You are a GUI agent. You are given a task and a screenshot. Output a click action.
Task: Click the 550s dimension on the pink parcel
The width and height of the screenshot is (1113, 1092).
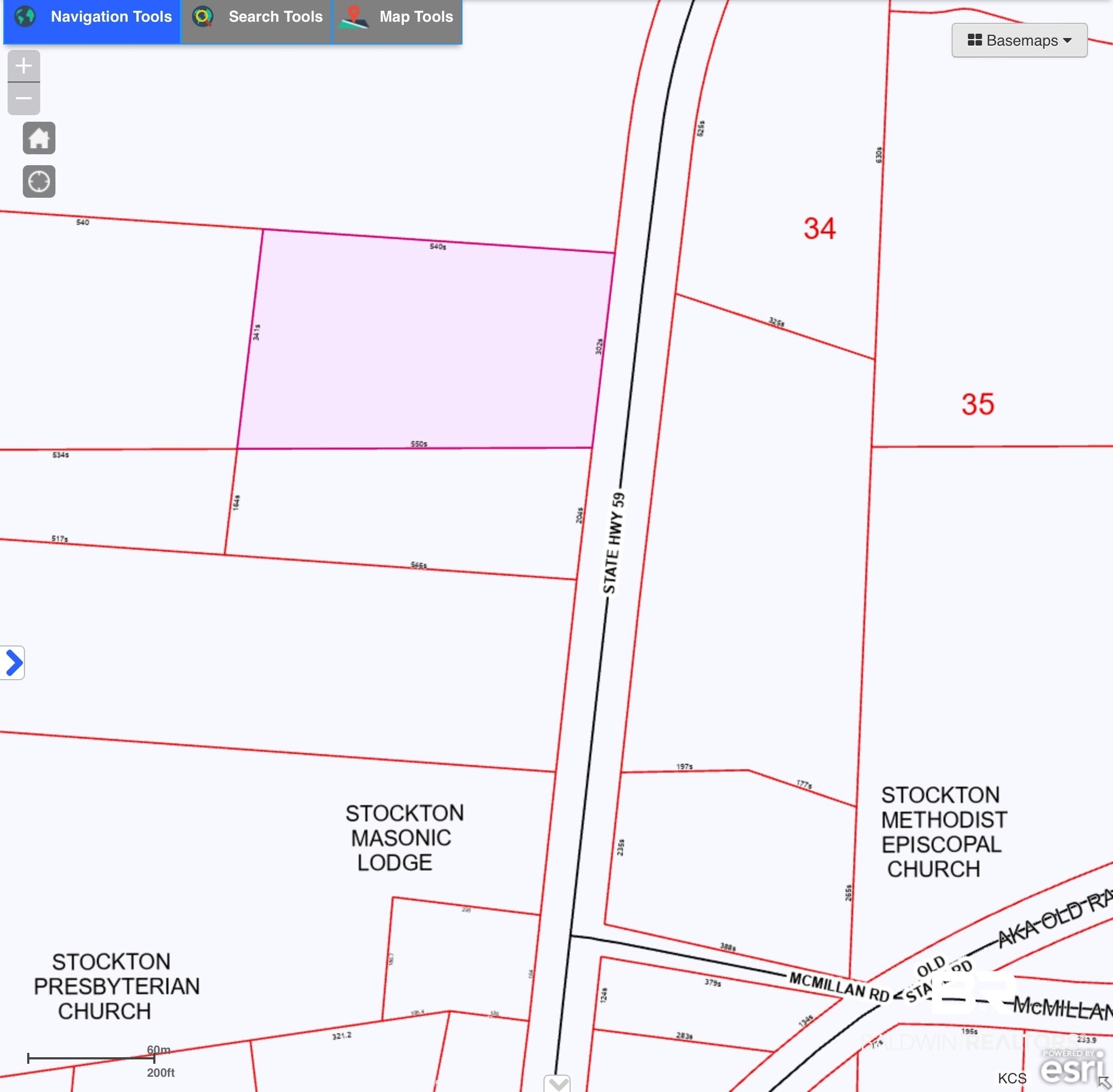tap(419, 444)
